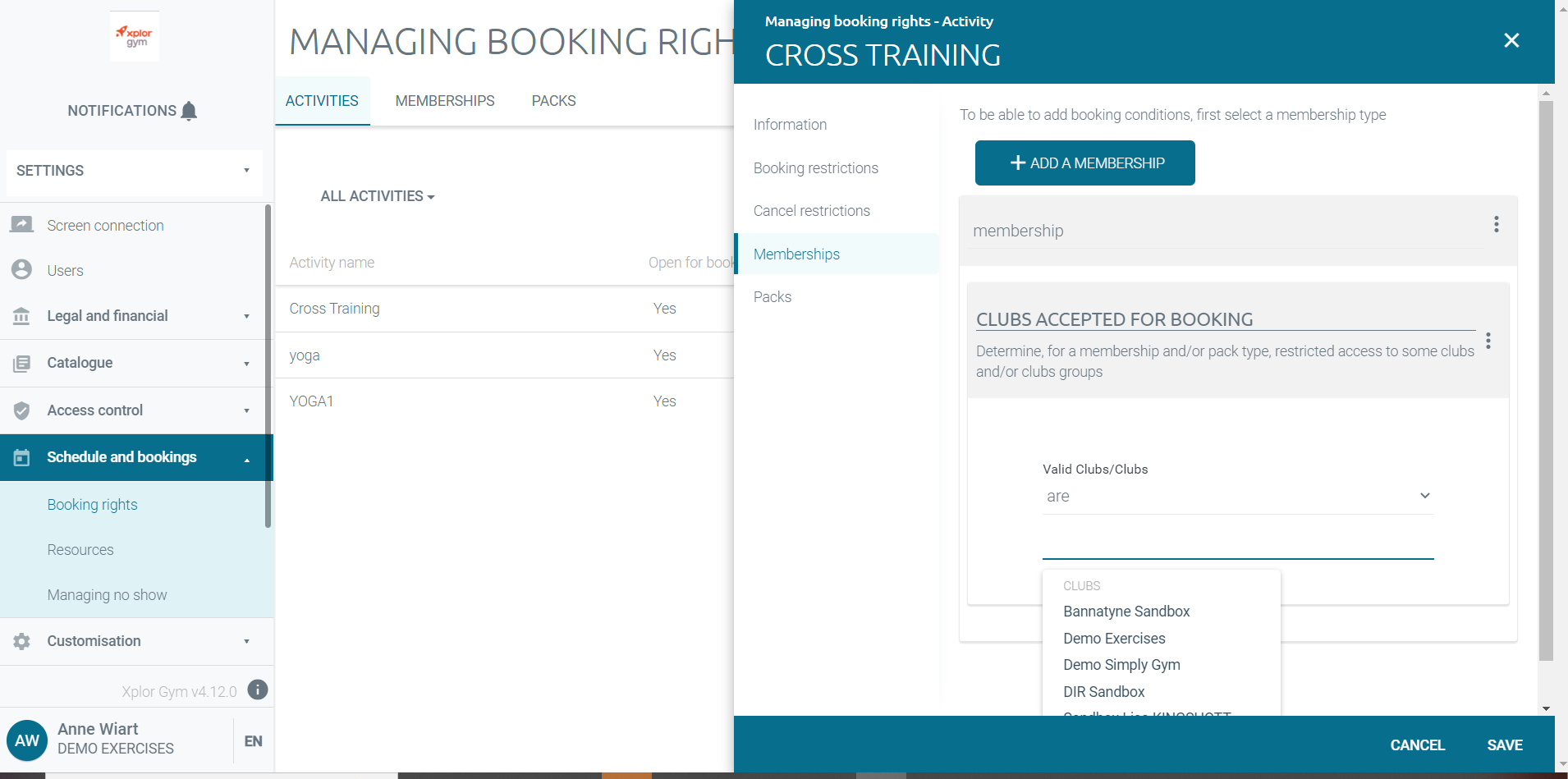This screenshot has height=779, width=1568.
Task: Expand Catalogue menu
Action: pyautogui.click(x=246, y=364)
